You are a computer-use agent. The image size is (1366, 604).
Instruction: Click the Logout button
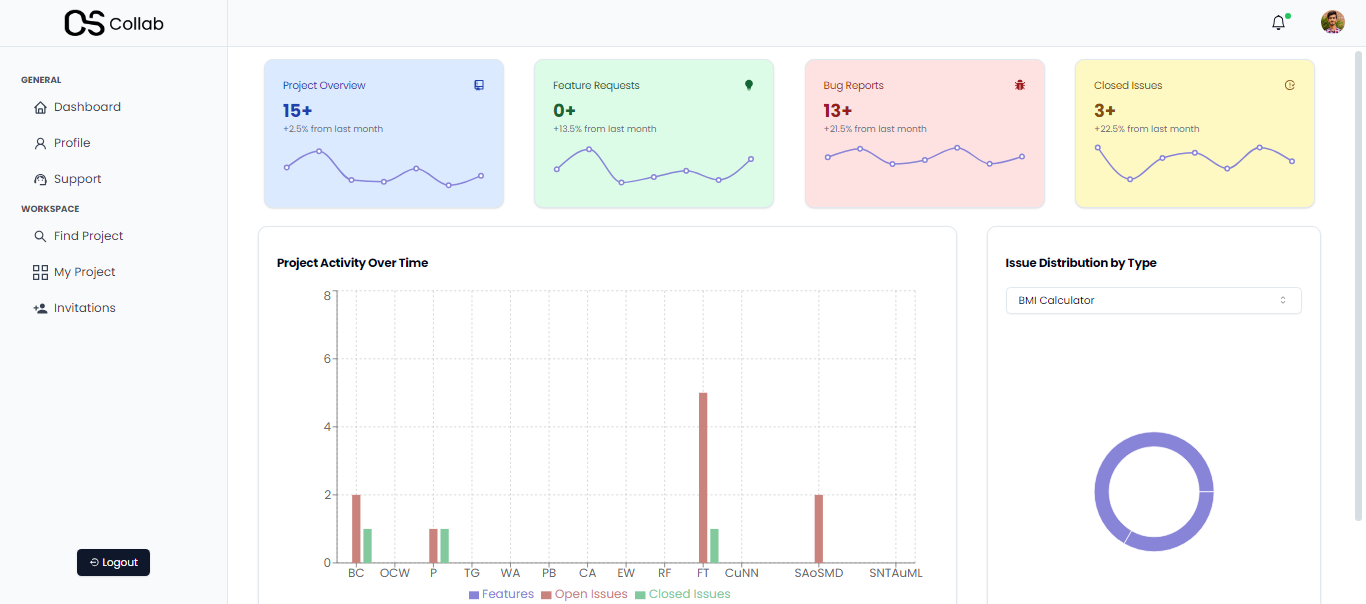point(113,562)
